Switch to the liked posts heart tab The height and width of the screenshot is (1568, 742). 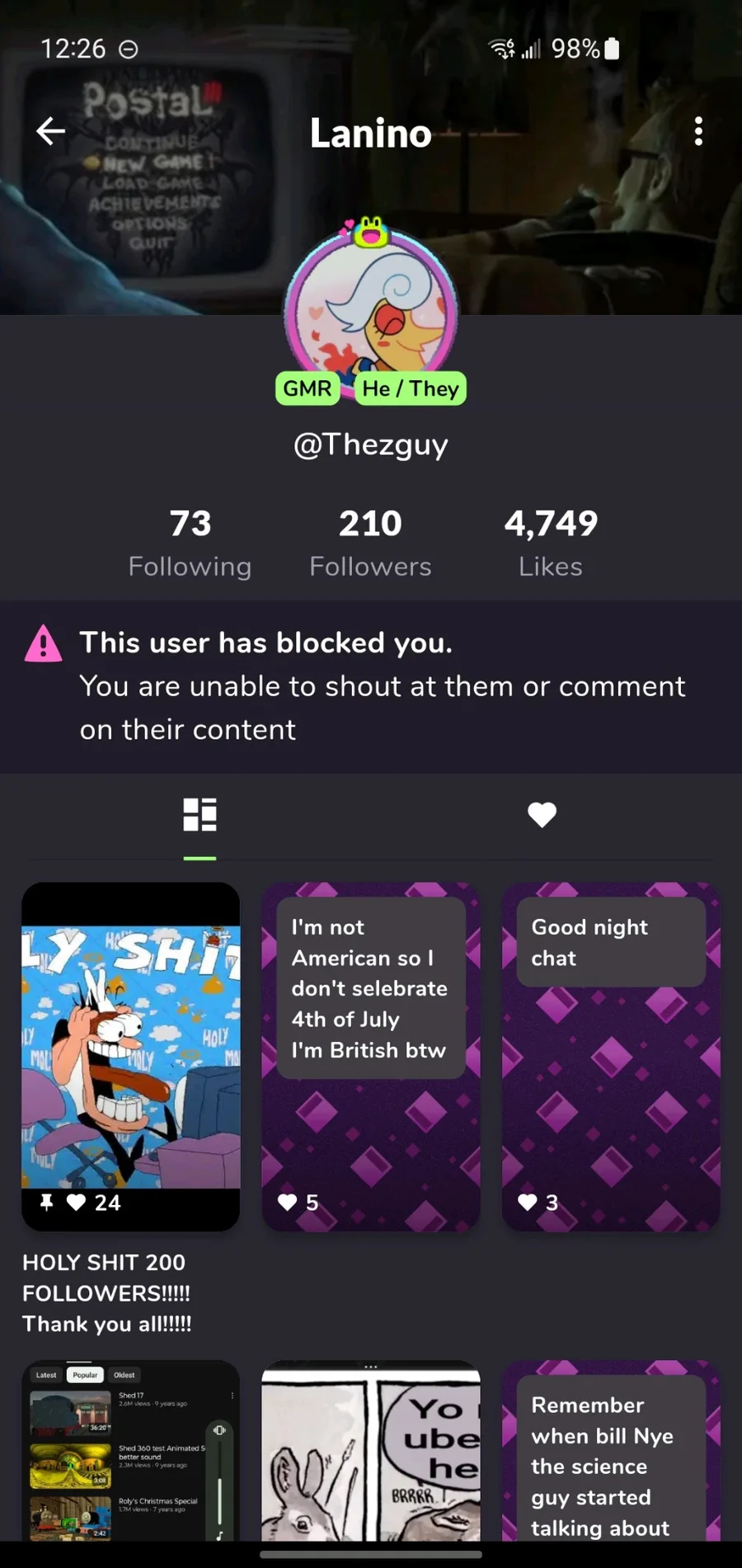(x=542, y=815)
